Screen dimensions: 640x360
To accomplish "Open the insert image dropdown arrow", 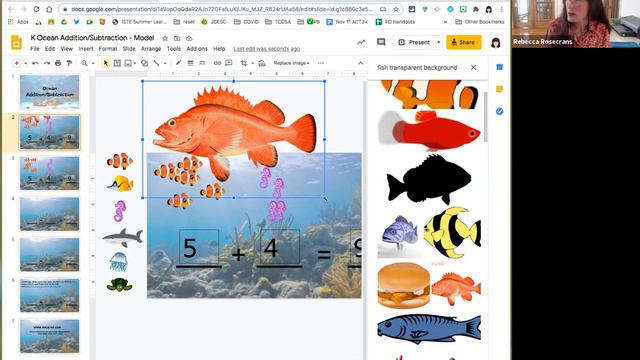I will [x=135, y=63].
